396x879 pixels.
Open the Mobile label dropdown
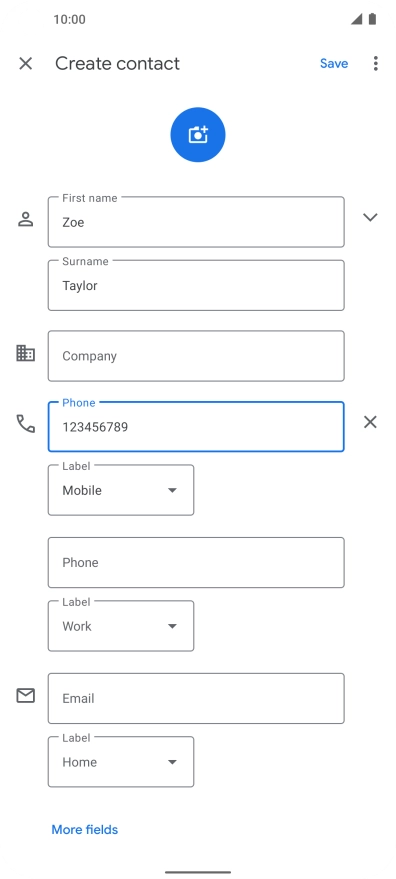tap(121, 490)
